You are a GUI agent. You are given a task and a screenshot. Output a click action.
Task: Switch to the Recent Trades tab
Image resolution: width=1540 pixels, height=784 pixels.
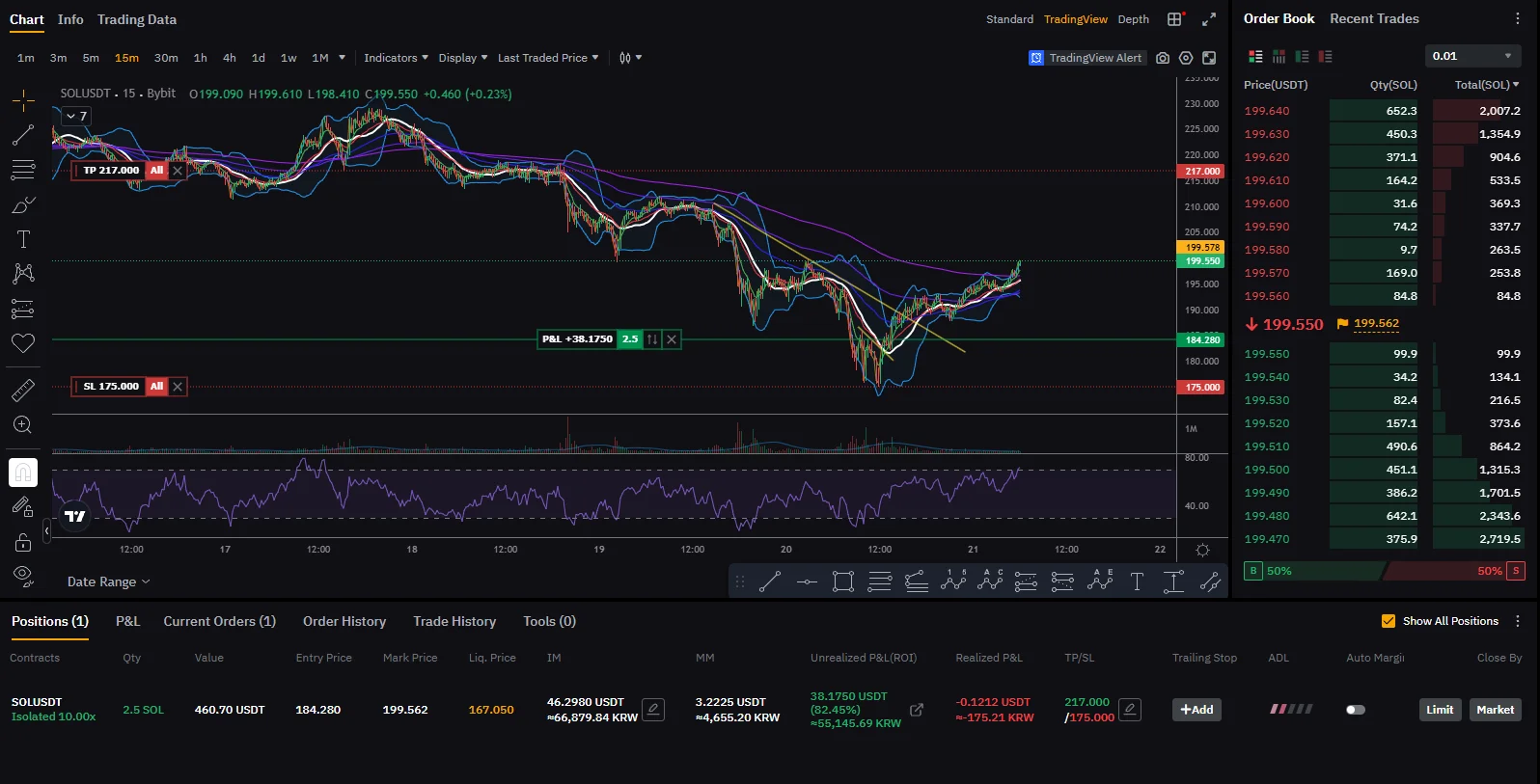pos(1374,18)
